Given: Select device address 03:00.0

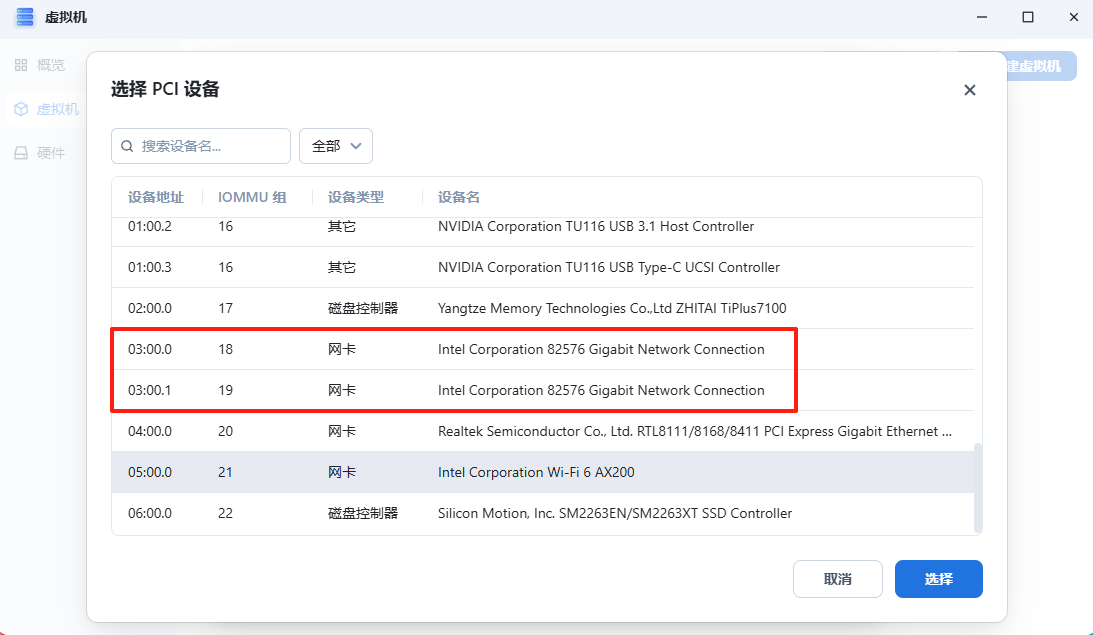Looking at the screenshot, I should (x=150, y=349).
